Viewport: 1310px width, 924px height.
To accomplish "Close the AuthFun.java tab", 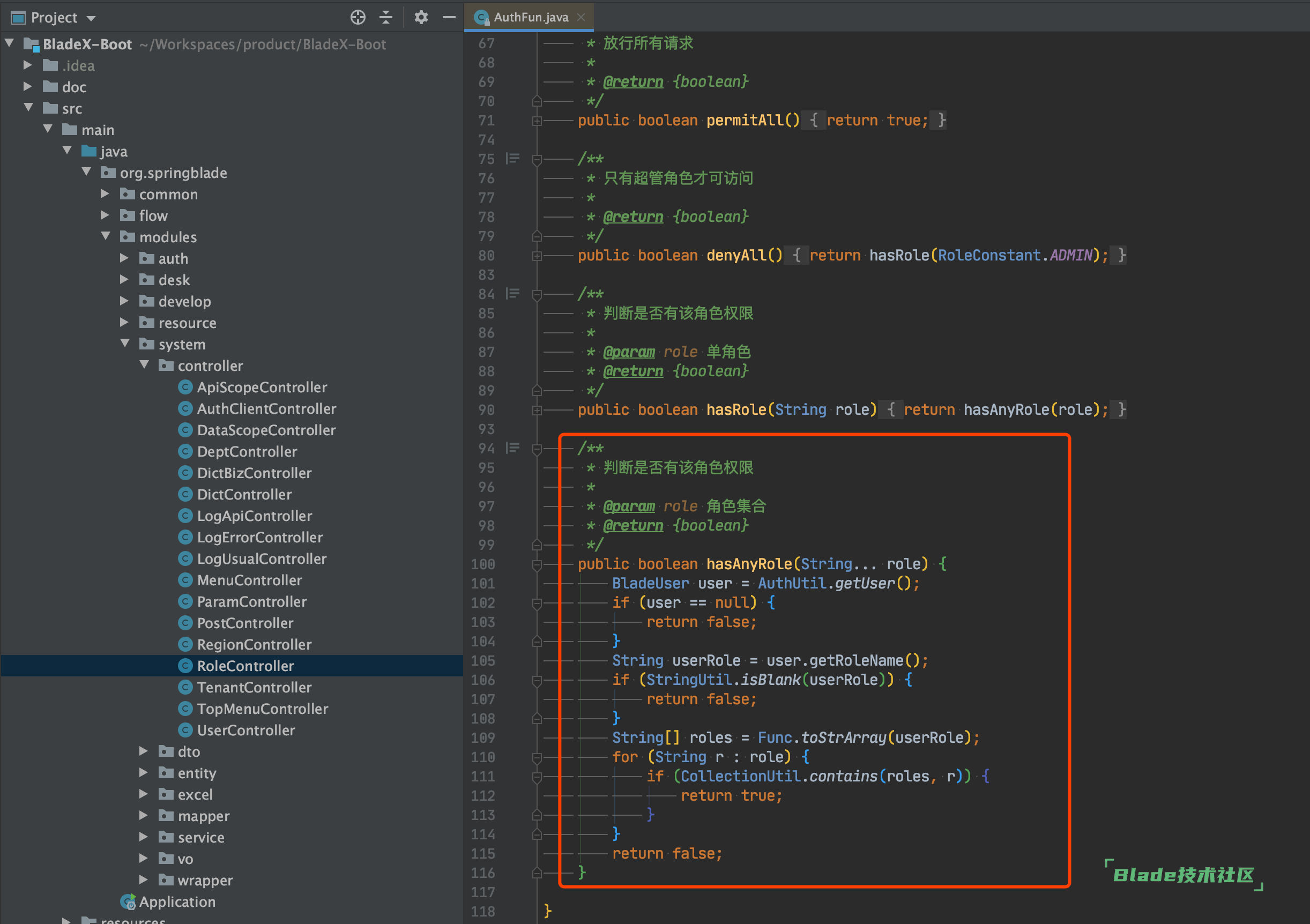I will click(x=582, y=17).
